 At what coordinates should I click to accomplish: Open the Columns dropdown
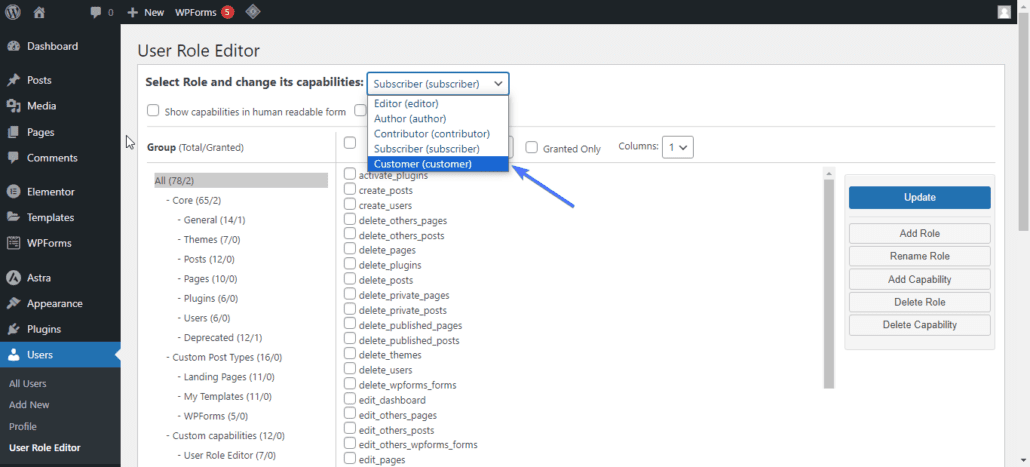click(678, 147)
